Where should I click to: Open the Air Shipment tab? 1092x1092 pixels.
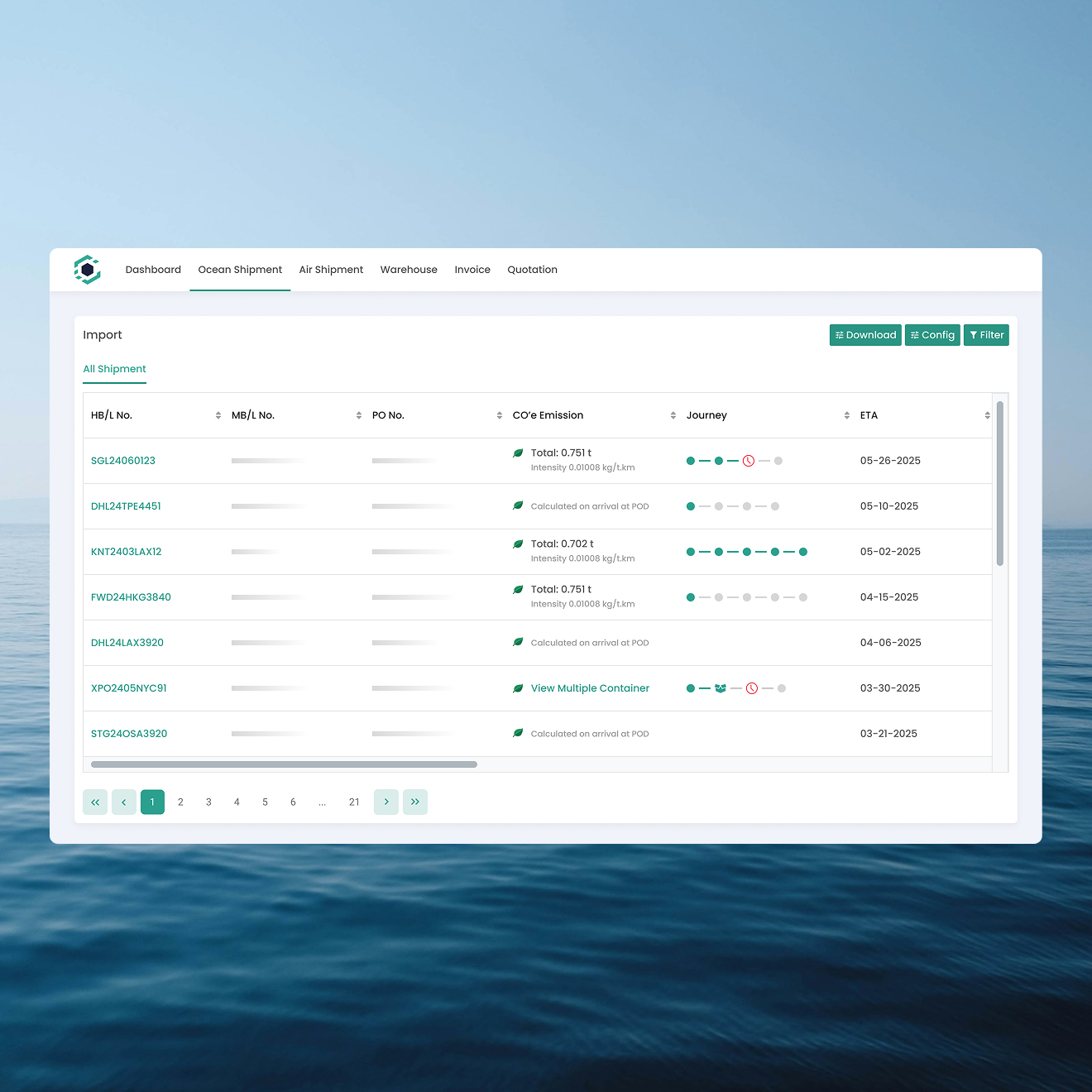331,270
